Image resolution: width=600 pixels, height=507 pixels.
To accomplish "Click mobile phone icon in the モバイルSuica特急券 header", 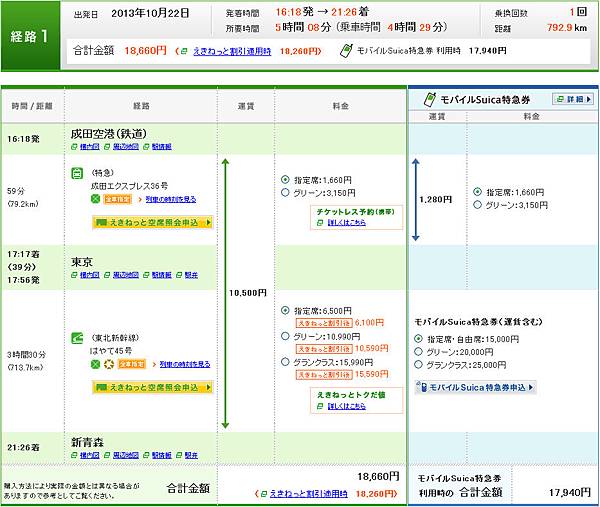I will 430,99.
